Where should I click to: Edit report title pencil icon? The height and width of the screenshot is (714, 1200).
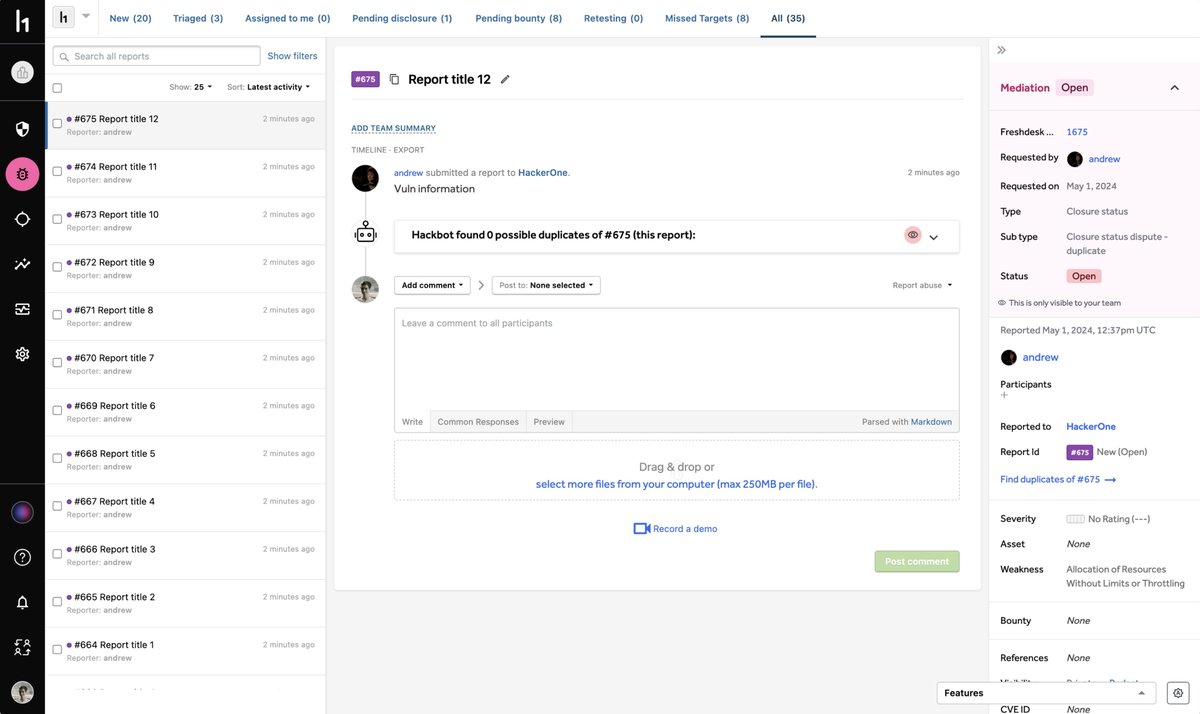coord(505,79)
